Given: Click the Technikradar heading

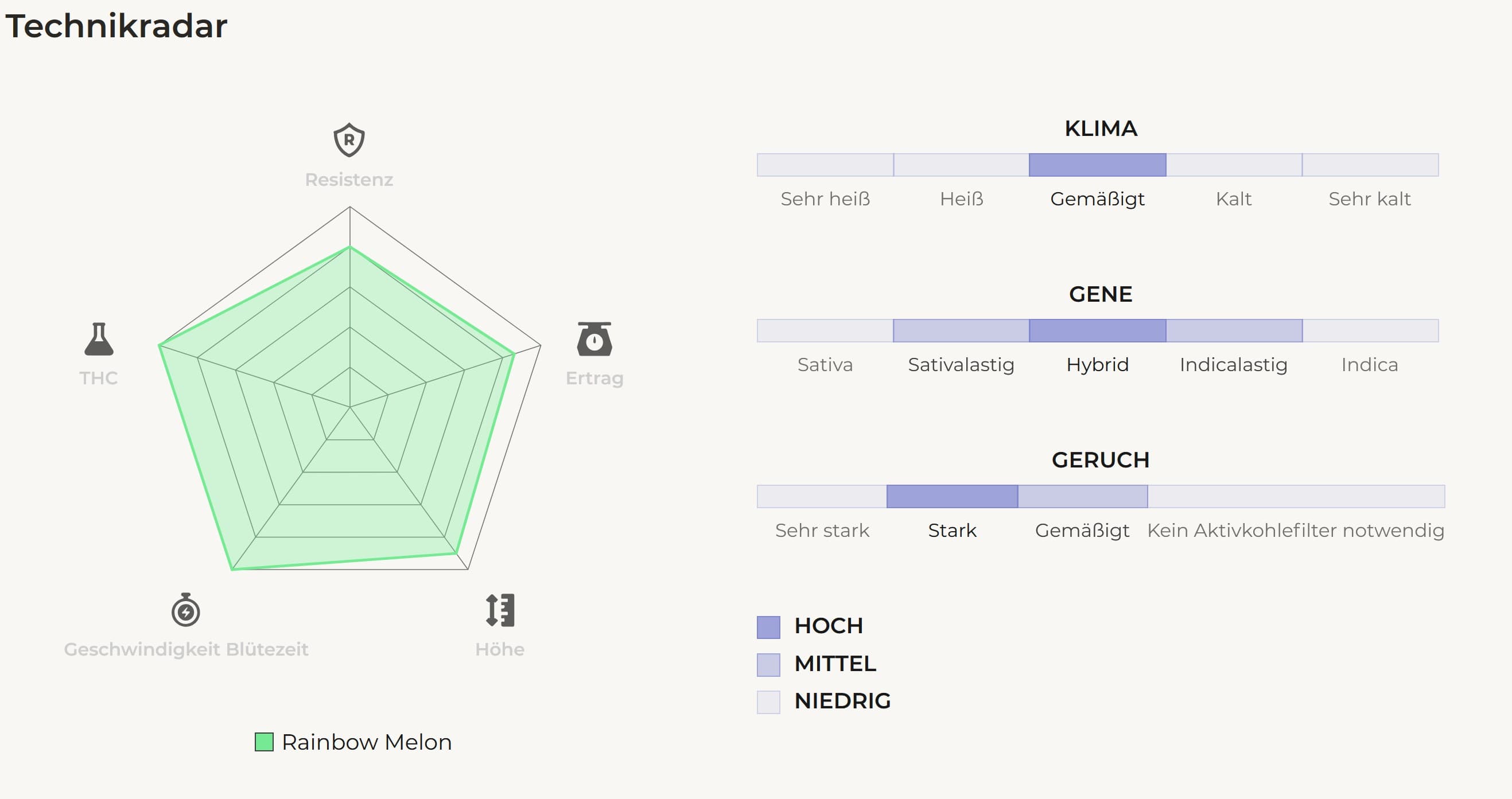Looking at the screenshot, I should point(116,26).
